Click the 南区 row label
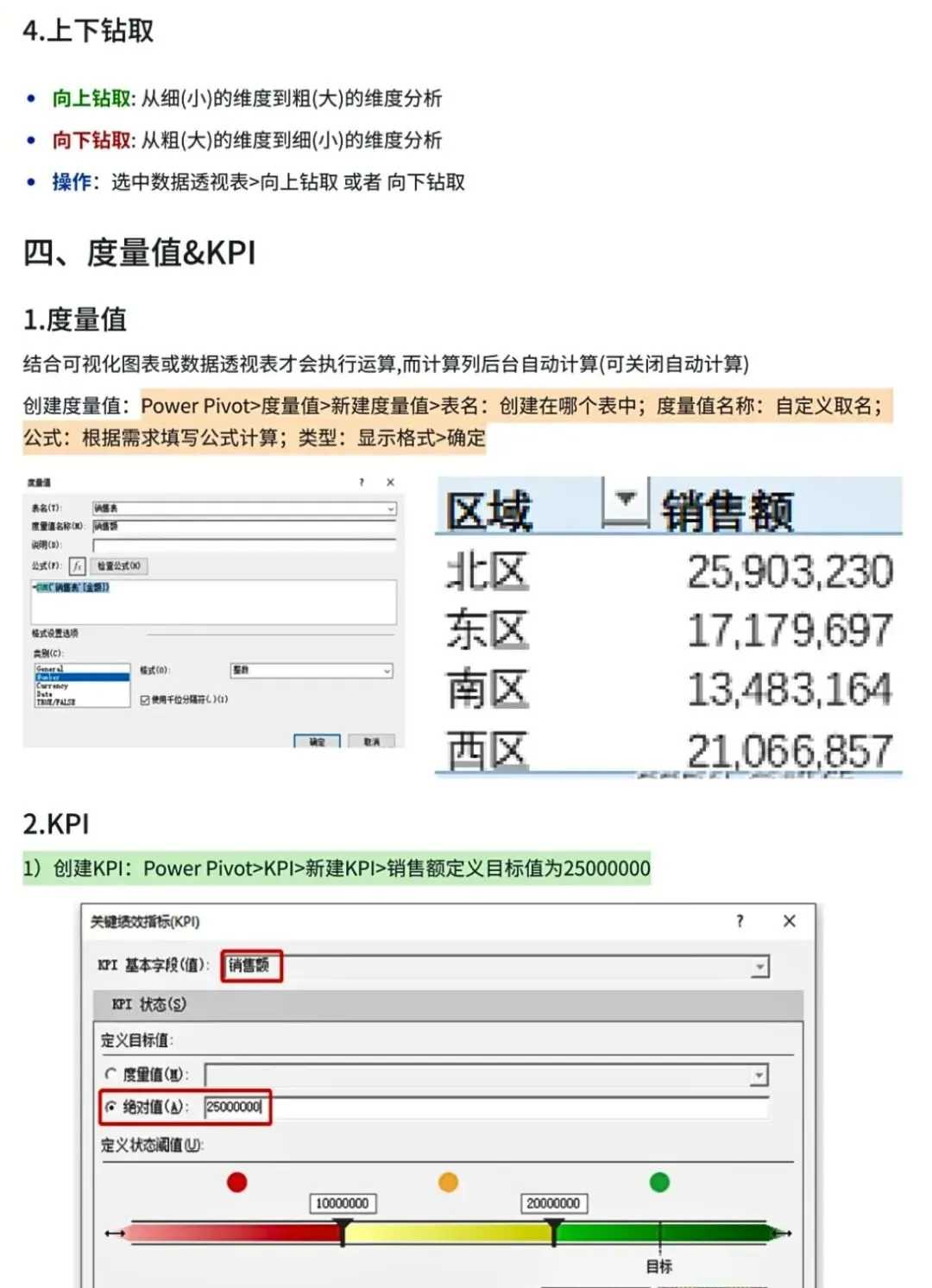The width and height of the screenshot is (932, 1288). tap(488, 689)
